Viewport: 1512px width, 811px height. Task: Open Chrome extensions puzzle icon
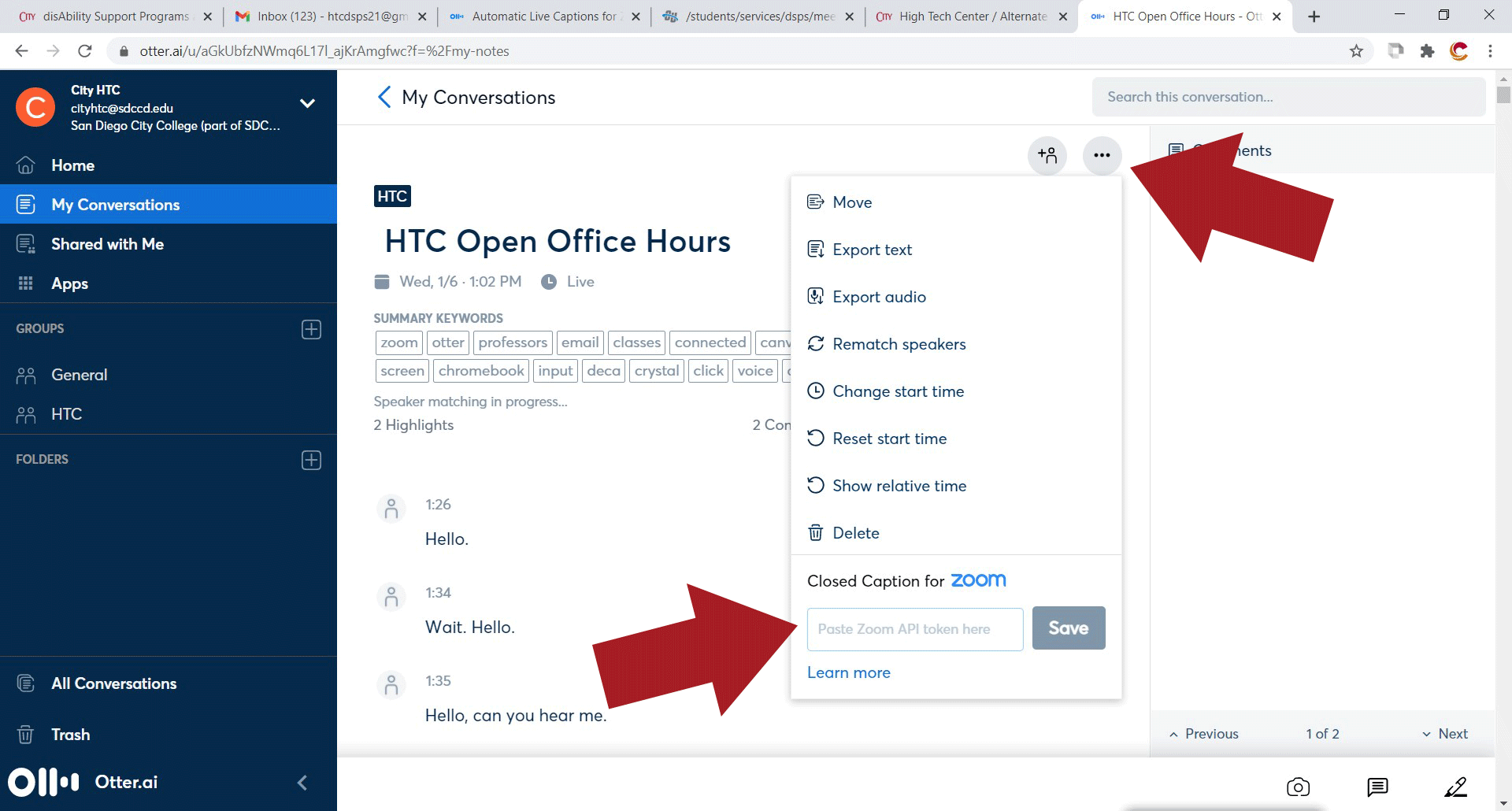[x=1427, y=51]
